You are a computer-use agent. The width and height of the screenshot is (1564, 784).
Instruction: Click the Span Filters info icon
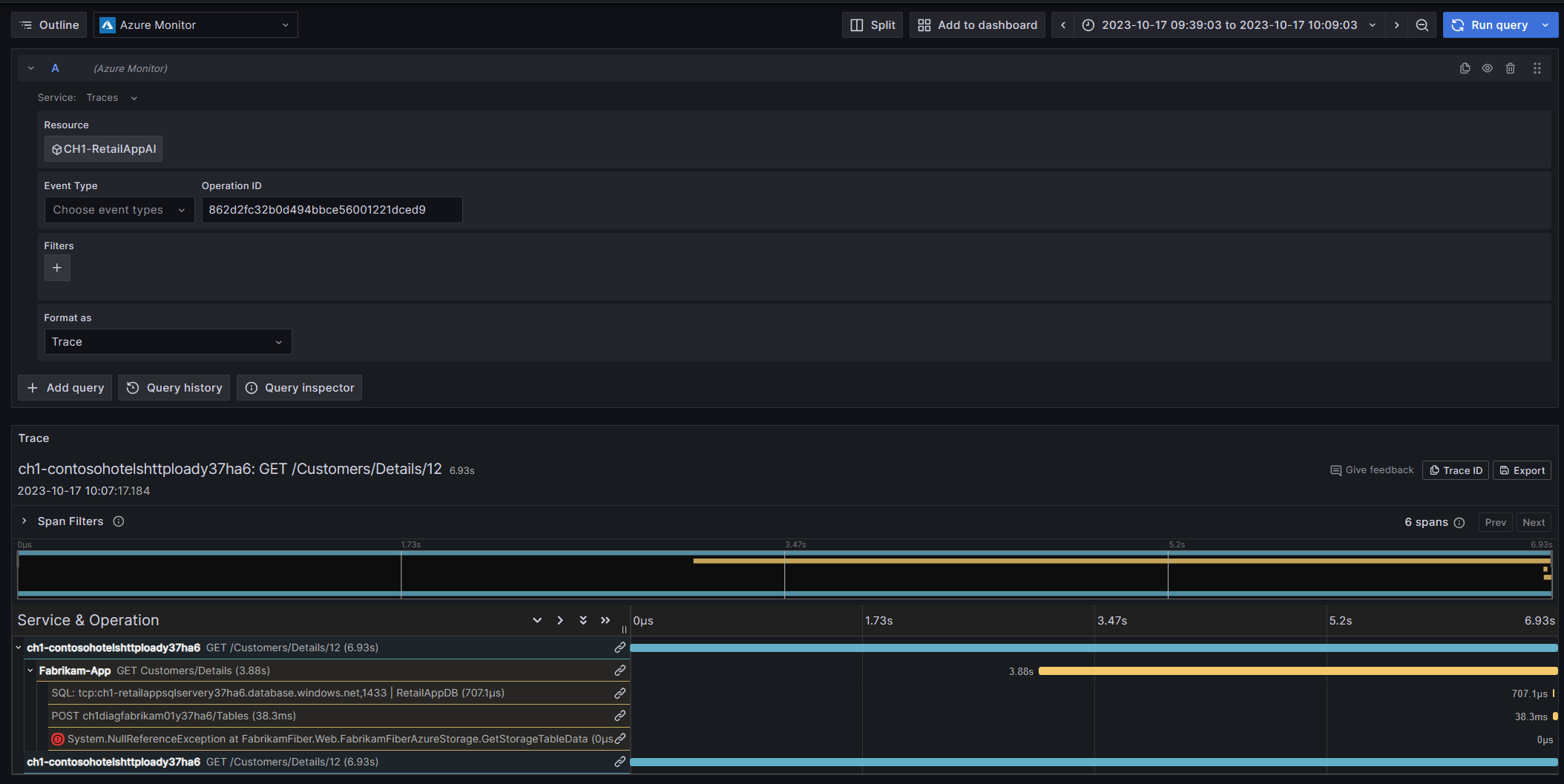click(119, 521)
